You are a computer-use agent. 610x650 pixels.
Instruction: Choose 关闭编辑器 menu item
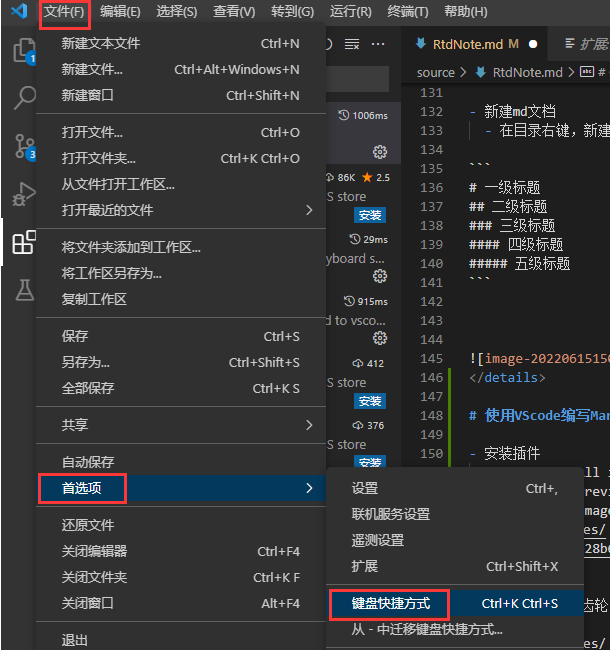coord(181,551)
